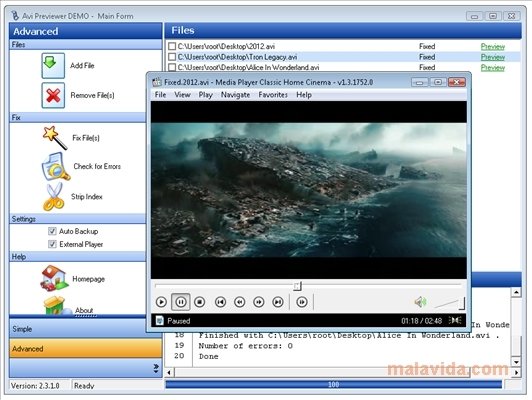
Task: Check the box for Alice In Wonderland.avi
Action: (x=172, y=67)
